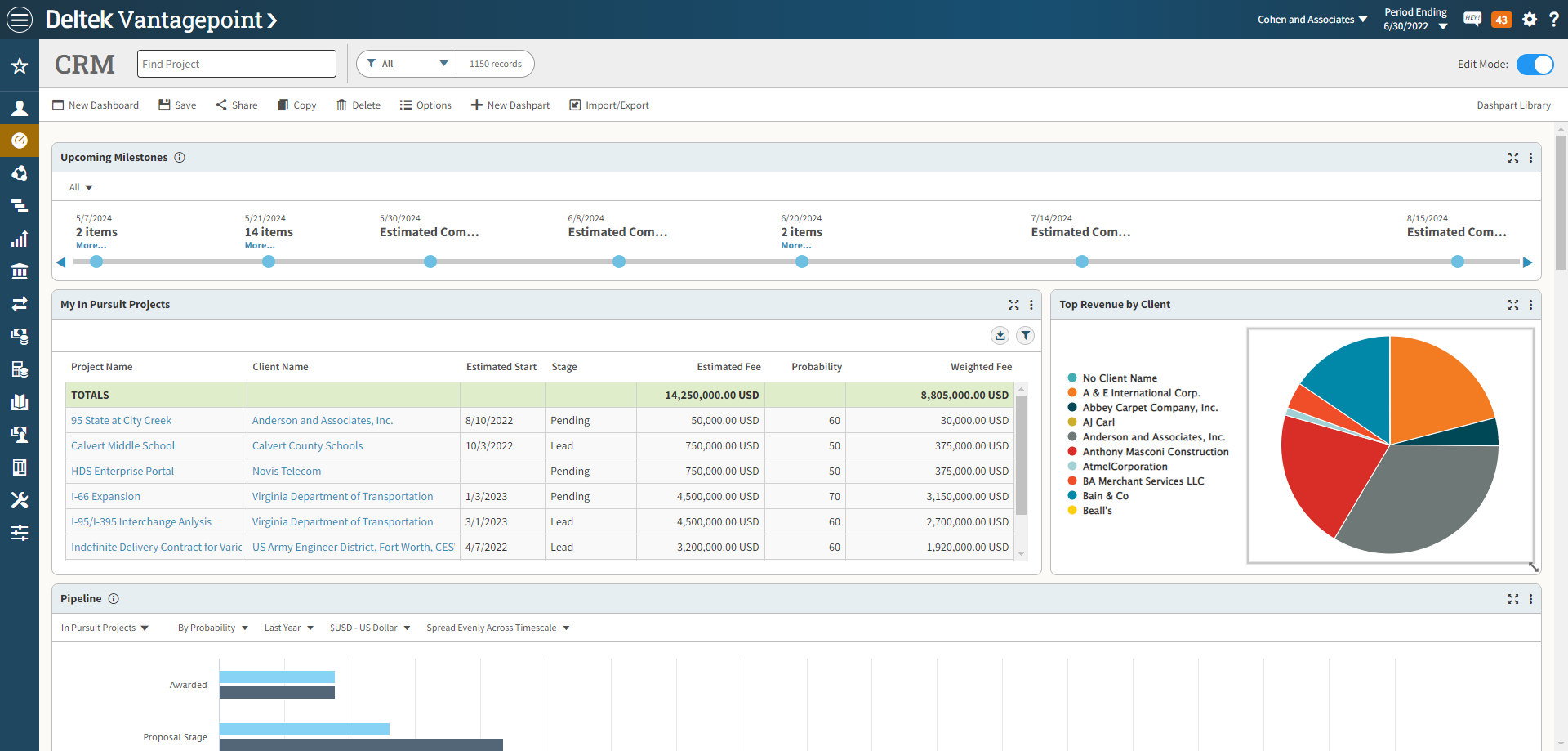This screenshot has height=751, width=1568.
Task: Open the hamburger navigation menu
Action: pyautogui.click(x=20, y=20)
